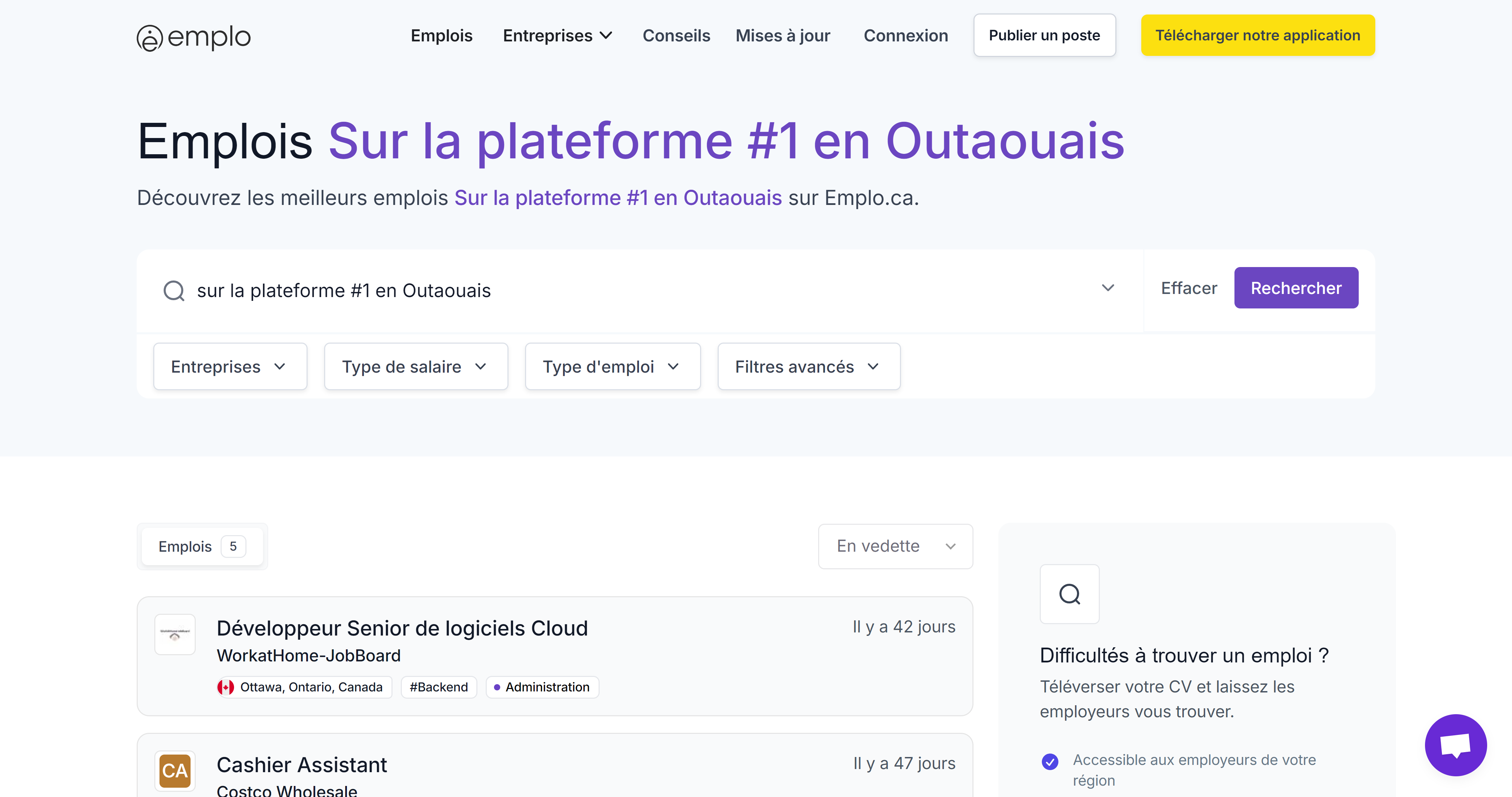
Task: Click the Canada flag icon beside Ottawa
Action: click(x=225, y=687)
